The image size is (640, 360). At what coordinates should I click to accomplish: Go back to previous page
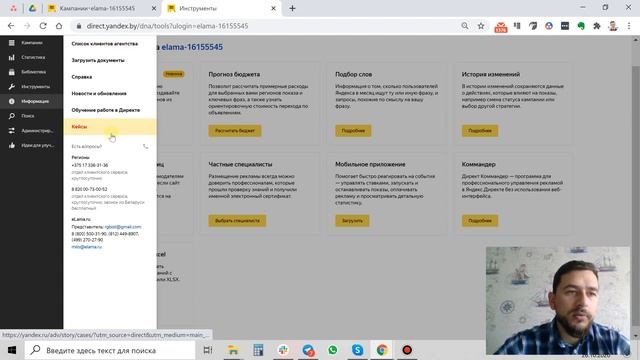pos(11,26)
